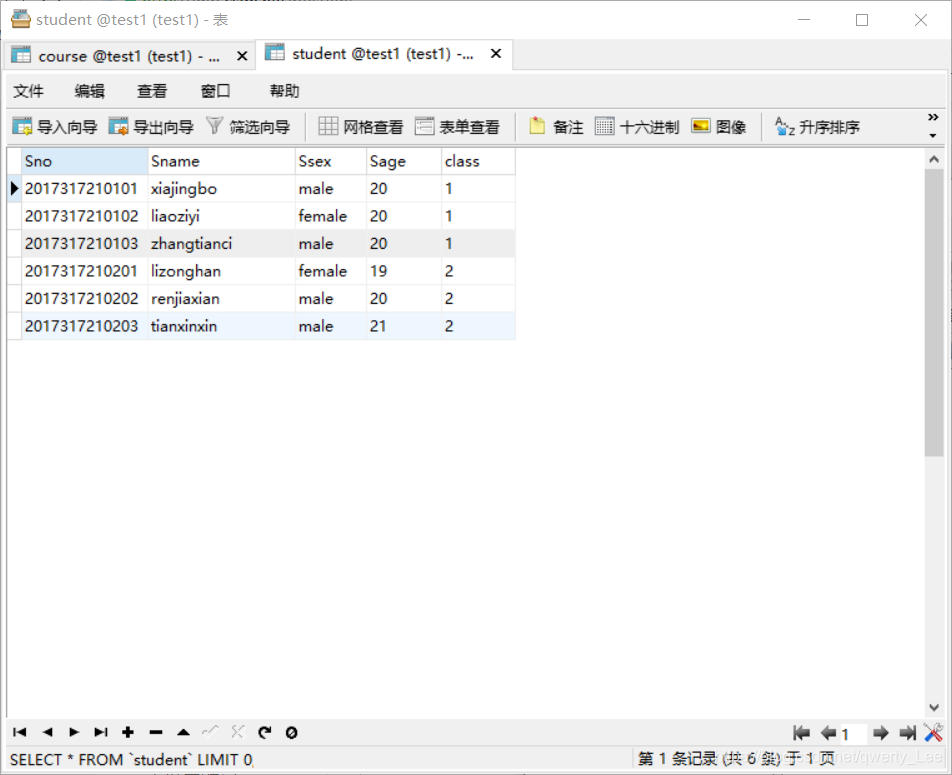The height and width of the screenshot is (775, 952).
Task: Open the 导出向导 export wizard
Action: click(150, 126)
